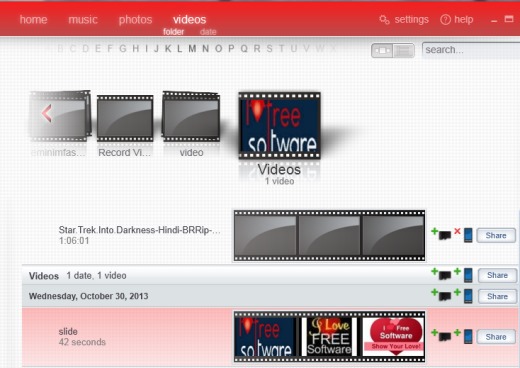The image size is (520, 368).
Task: Click the phone icon on the Star Trek row
Action: click(468, 235)
